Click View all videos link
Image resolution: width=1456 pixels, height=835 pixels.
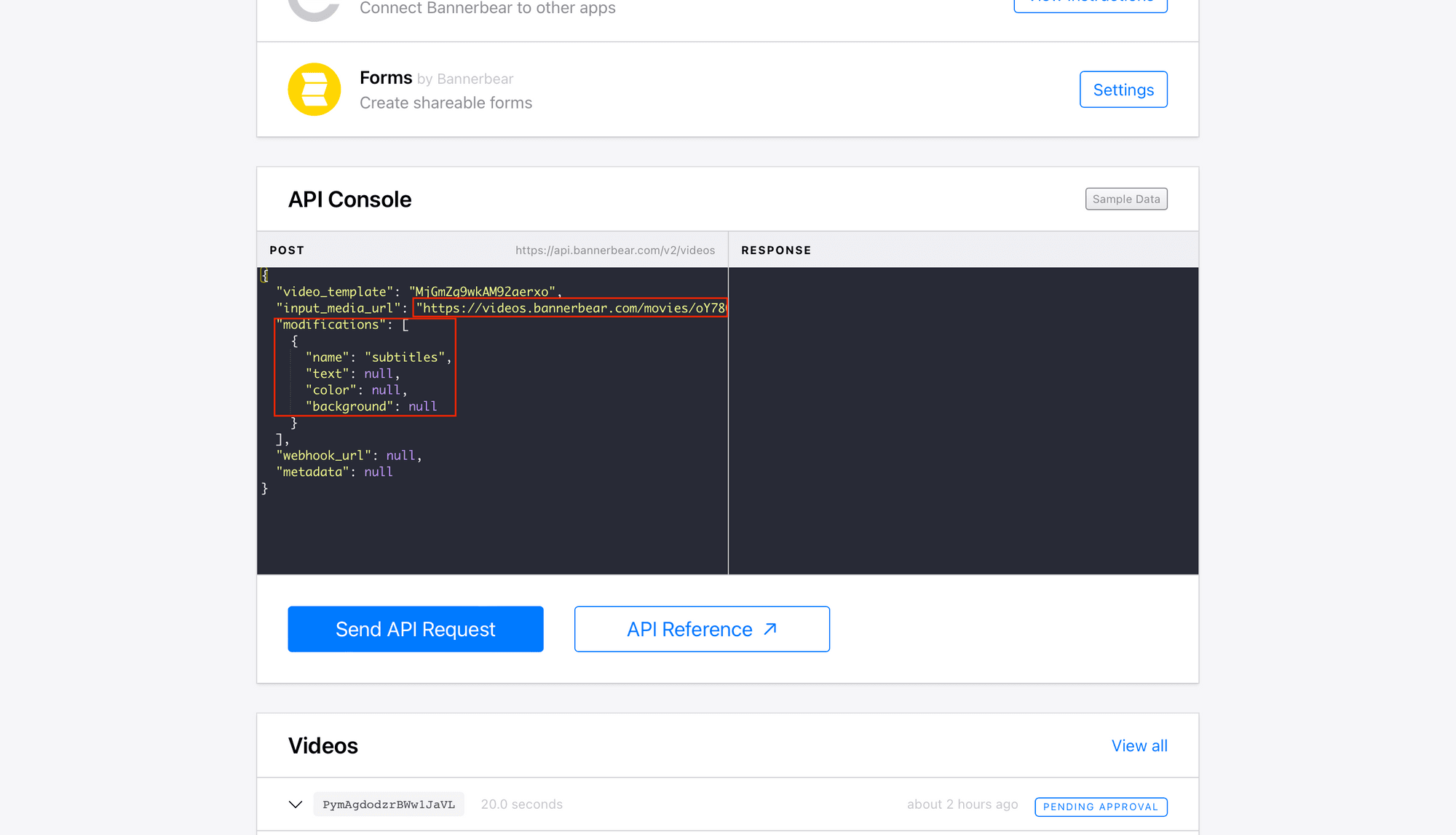1139,745
